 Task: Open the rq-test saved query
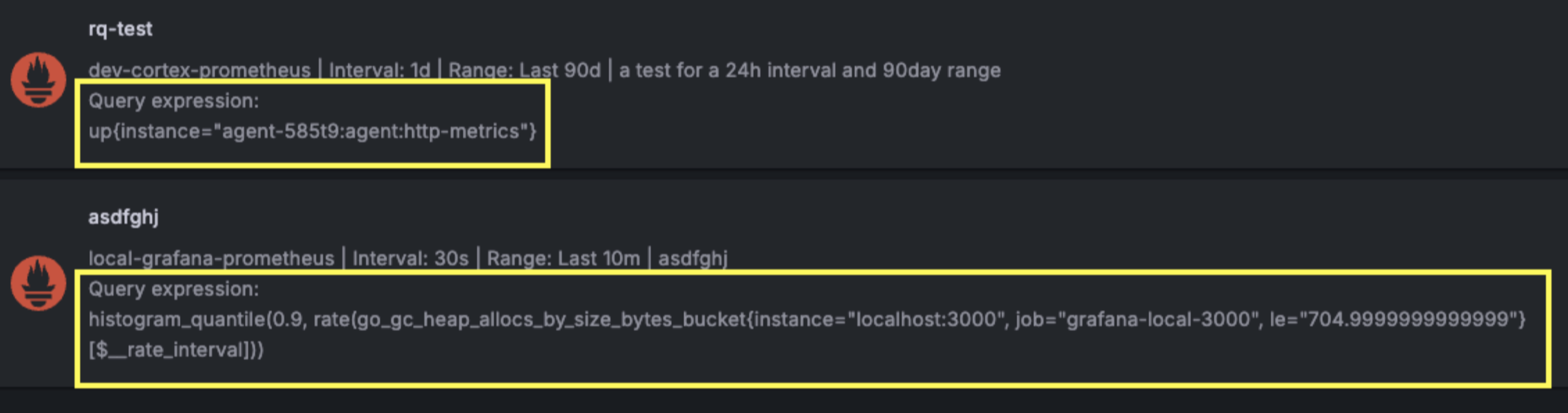[121, 28]
